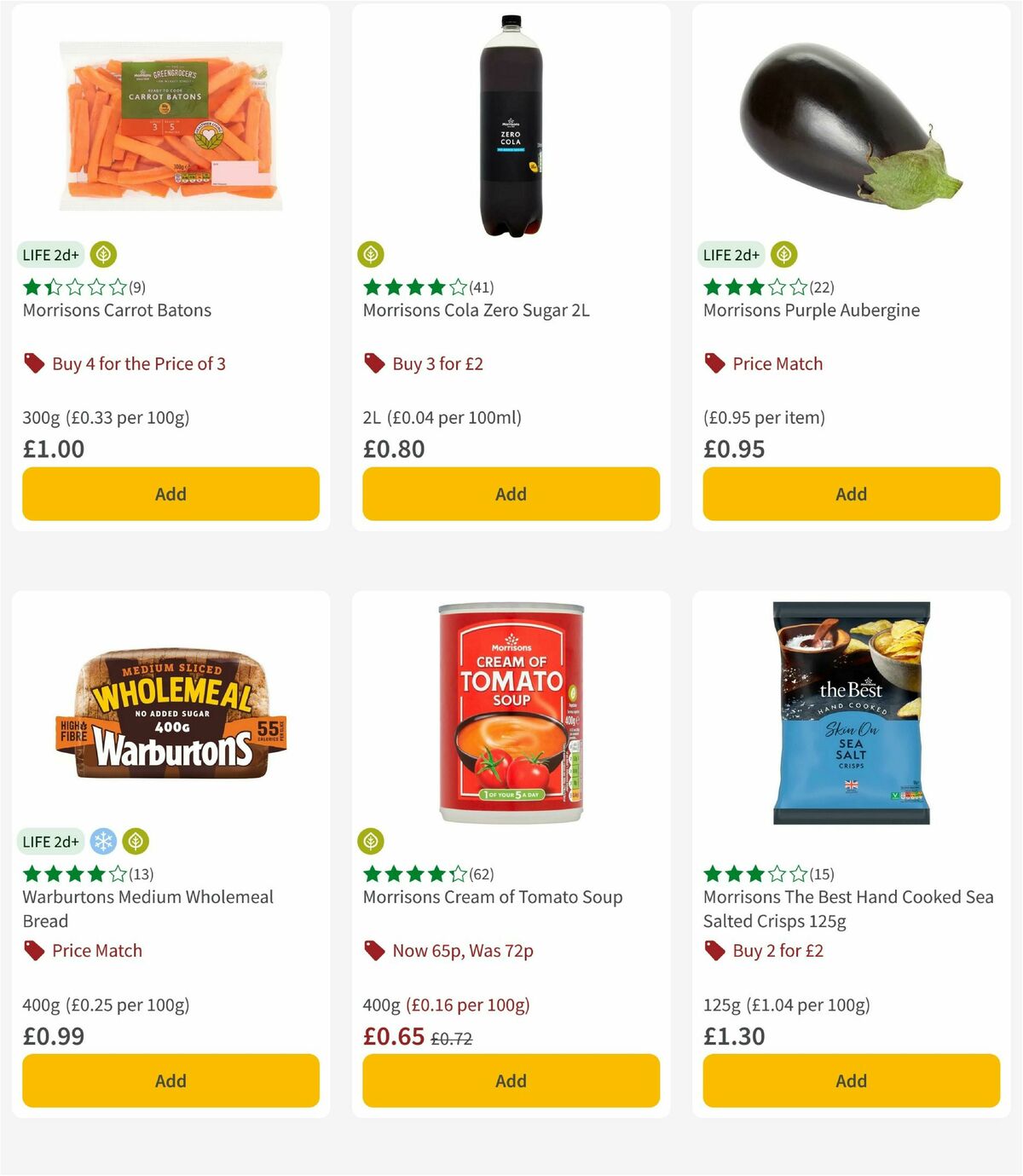Screen dimensions: 1023x1176
Task: Toggle the LIFE 2d+ badge on Warburtons bread
Action: [50, 841]
